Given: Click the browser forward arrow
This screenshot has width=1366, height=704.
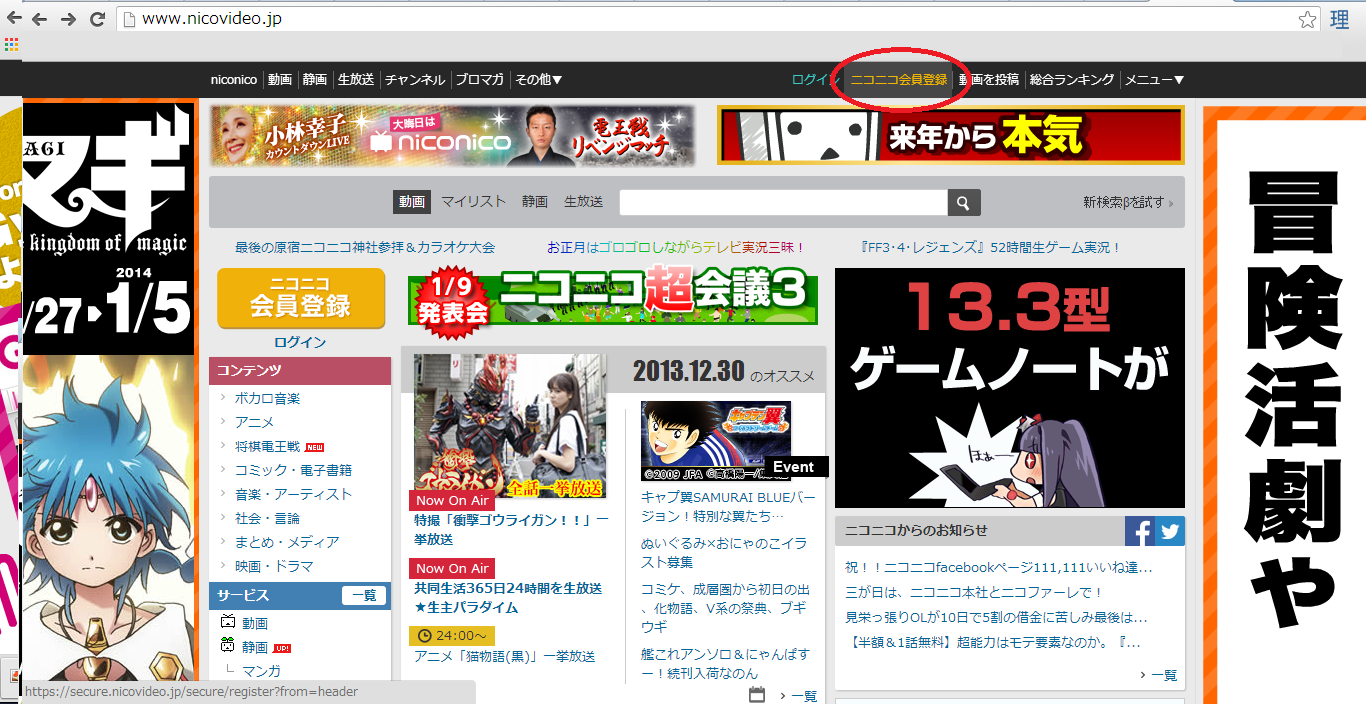Looking at the screenshot, I should coord(68,19).
